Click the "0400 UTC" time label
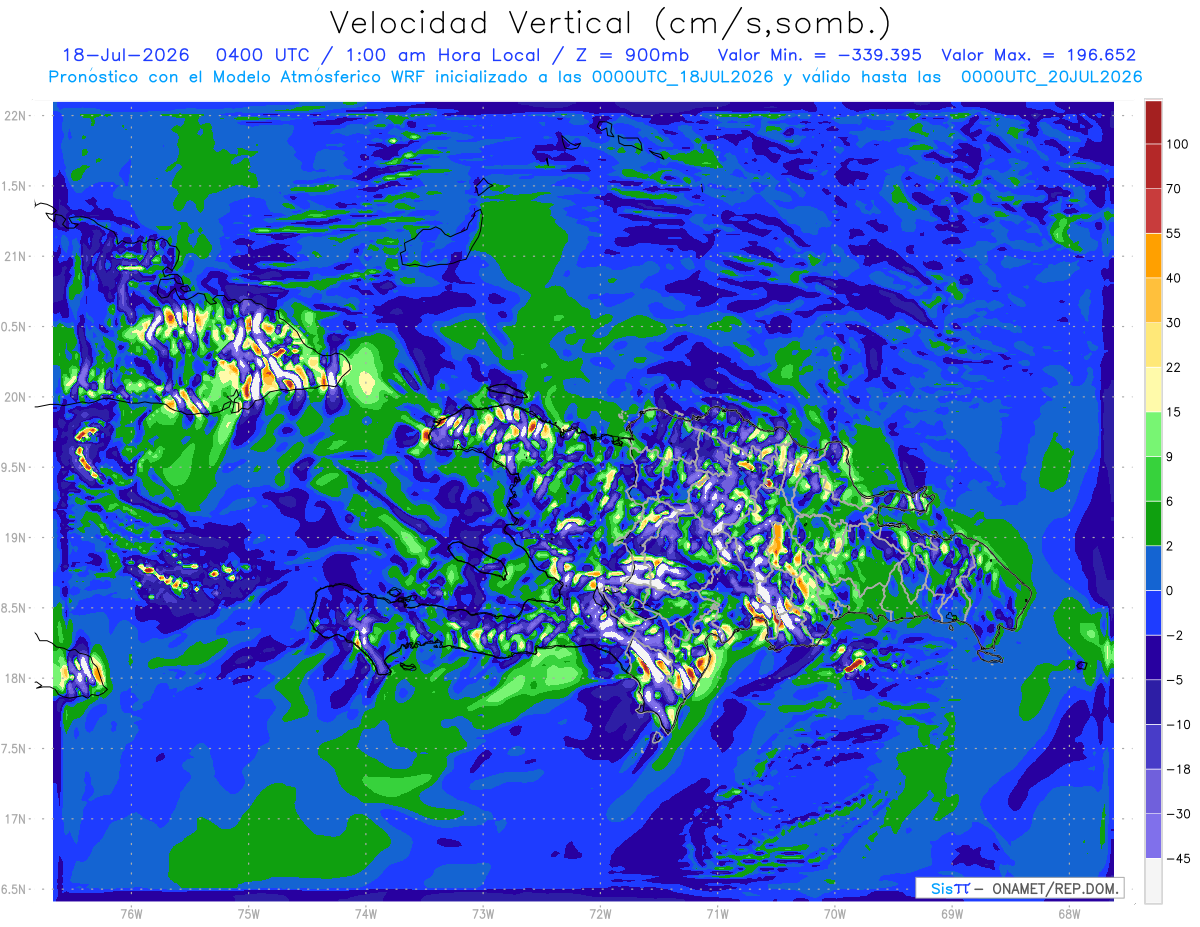The width and height of the screenshot is (1200, 927). pos(262,55)
